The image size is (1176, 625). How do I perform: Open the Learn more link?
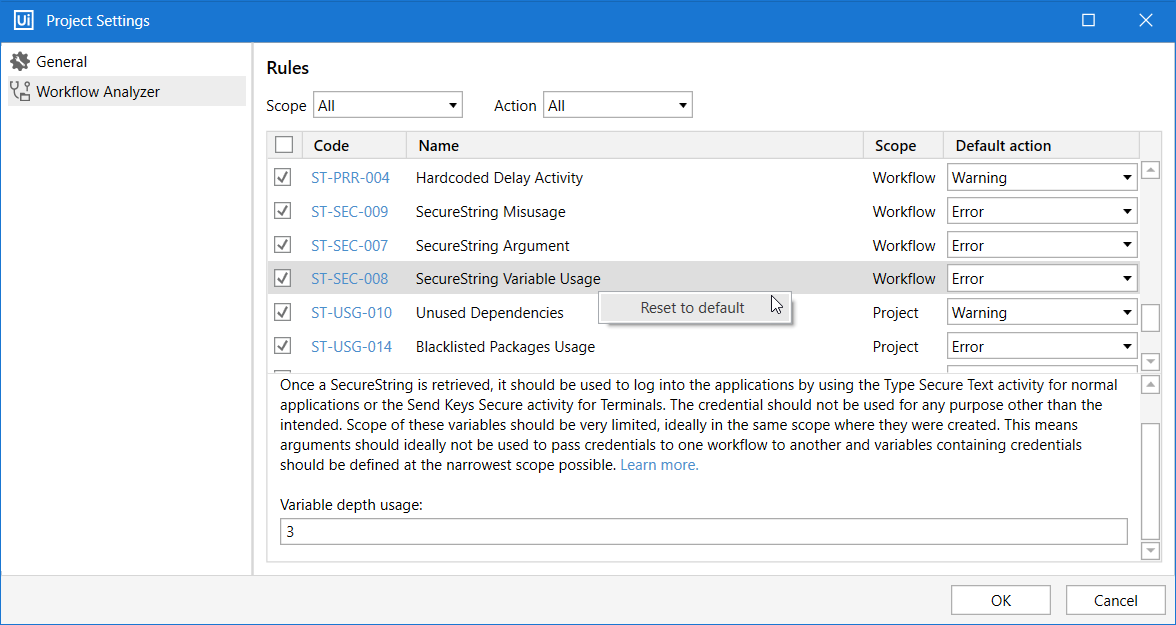pyautogui.click(x=659, y=465)
